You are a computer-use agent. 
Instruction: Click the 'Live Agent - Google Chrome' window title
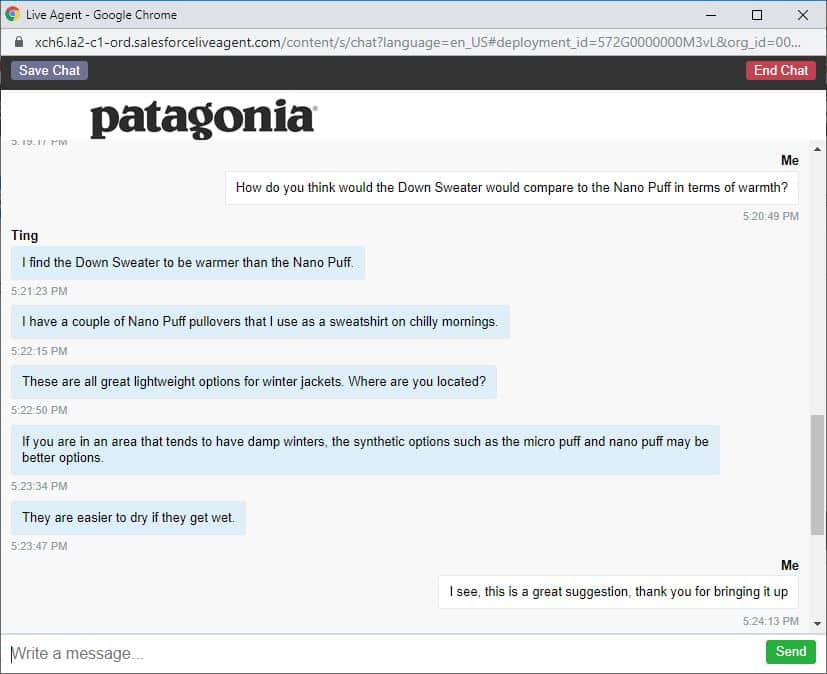101,15
